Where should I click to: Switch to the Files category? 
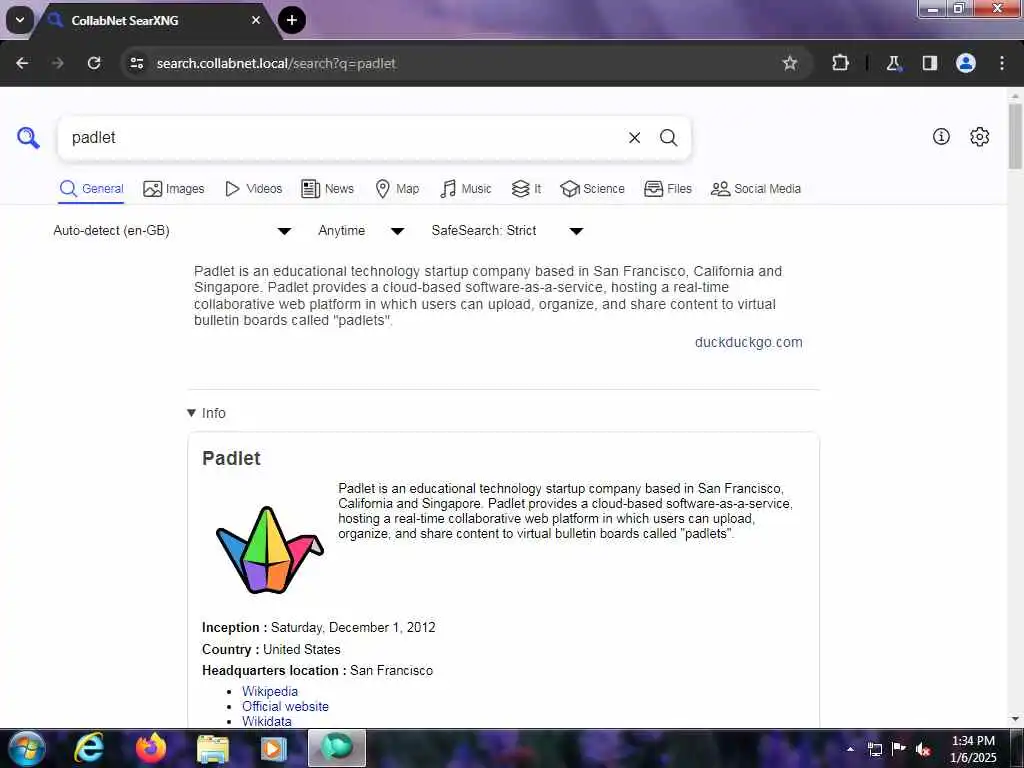pos(667,189)
